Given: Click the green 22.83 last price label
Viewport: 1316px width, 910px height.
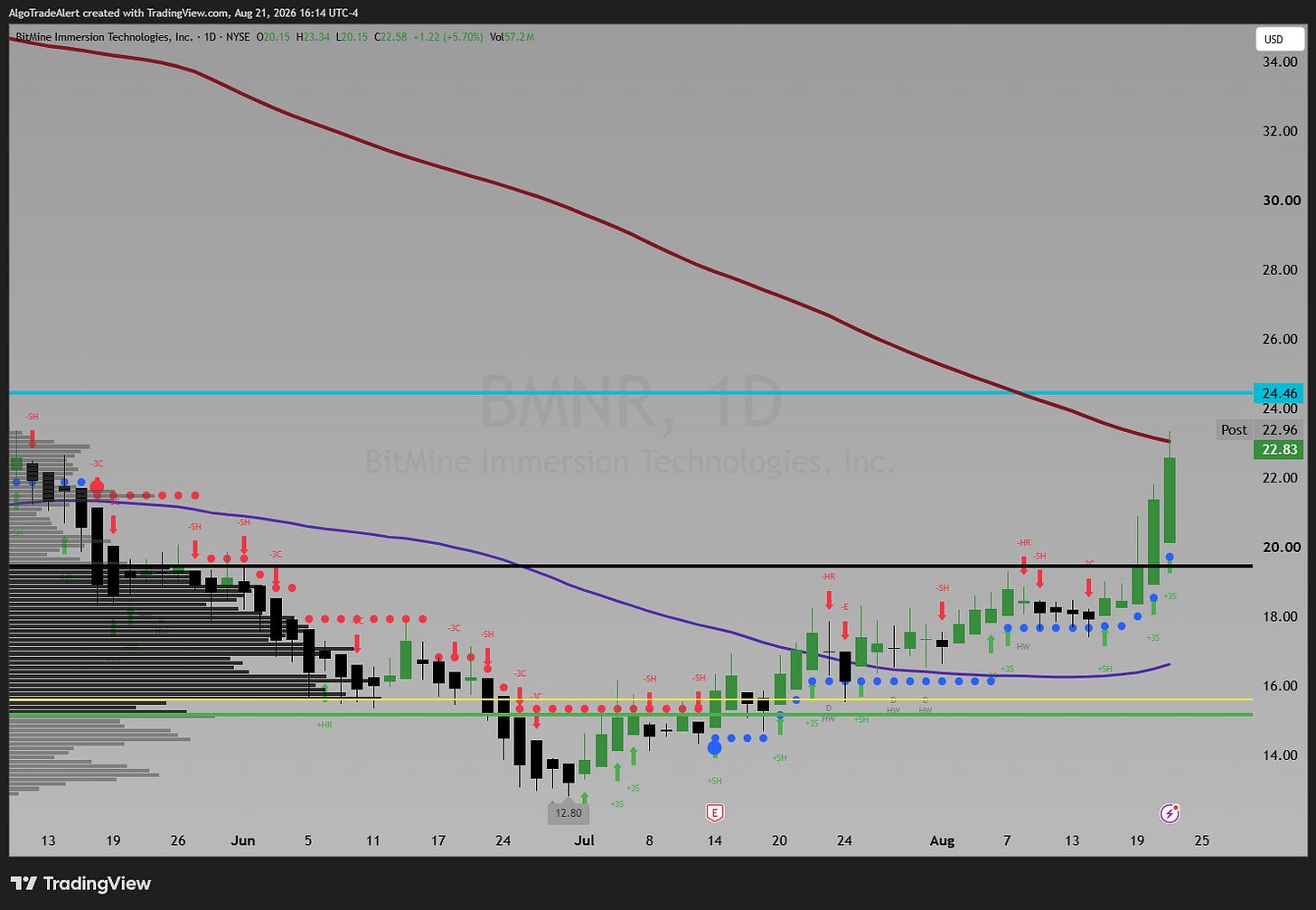Looking at the screenshot, I should pyautogui.click(x=1279, y=449).
